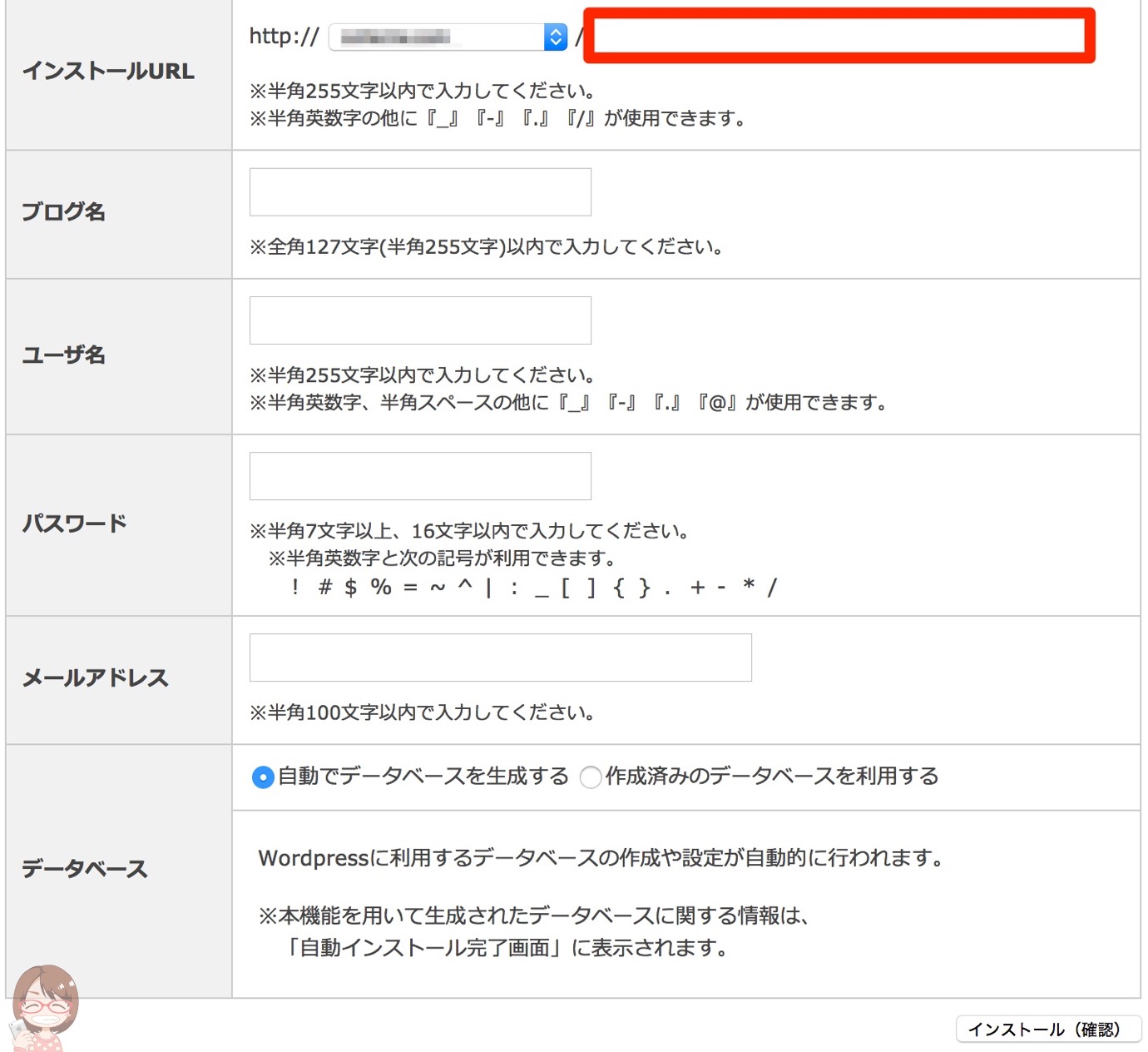Image resolution: width=1148 pixels, height=1052 pixels.
Task: Click the データベース row label
Action: coord(84,869)
